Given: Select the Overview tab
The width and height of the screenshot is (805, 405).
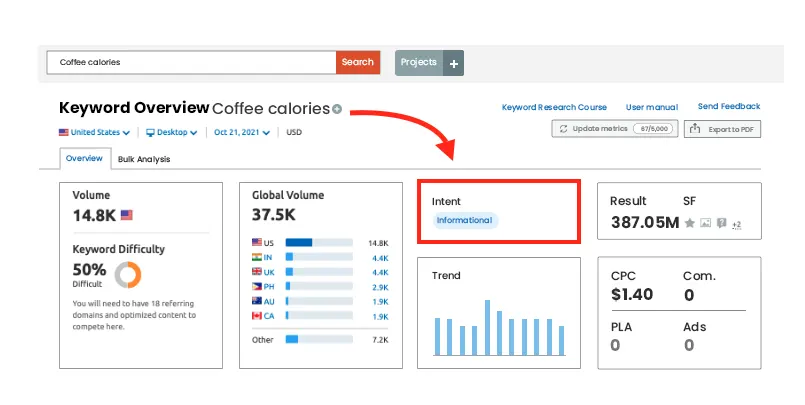Looking at the screenshot, I should pyautogui.click(x=85, y=158).
